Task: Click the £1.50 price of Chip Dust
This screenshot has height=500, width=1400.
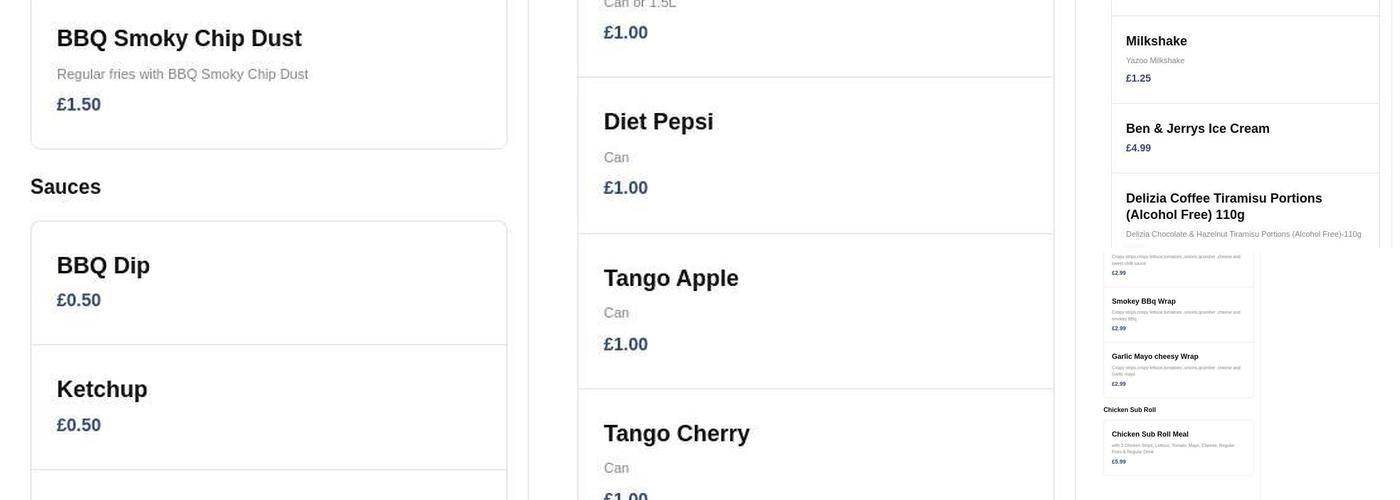Action: [x=79, y=105]
